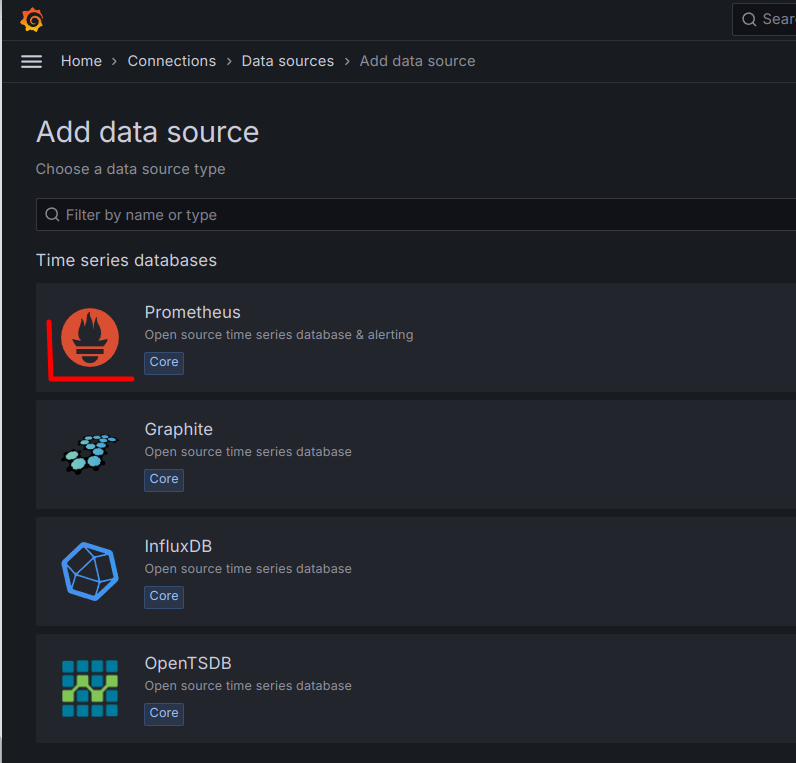Viewport: 796px width, 763px height.
Task: Click the InfluxDB polyhedron logo icon
Action: tap(90, 571)
